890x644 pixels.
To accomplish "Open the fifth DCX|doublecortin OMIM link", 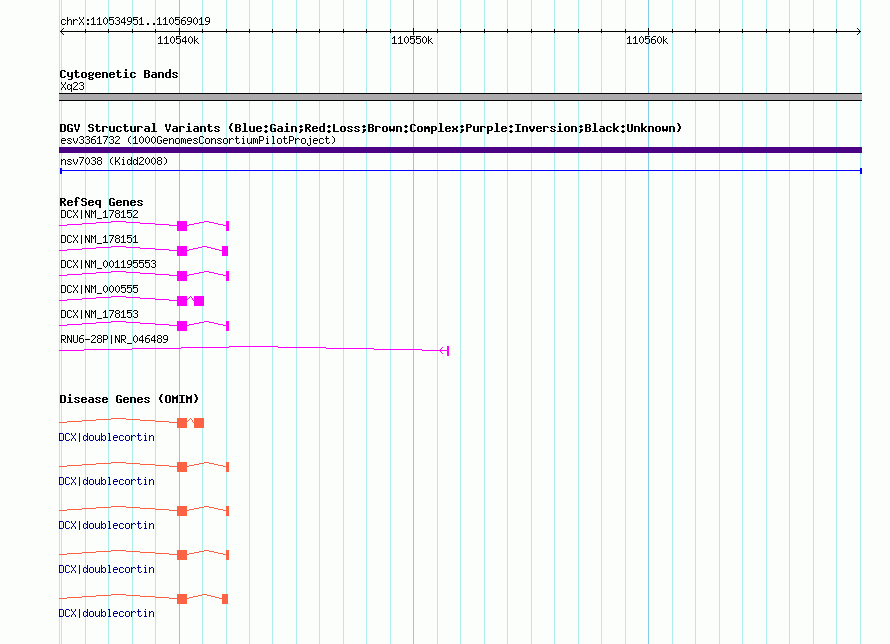I will [107, 613].
